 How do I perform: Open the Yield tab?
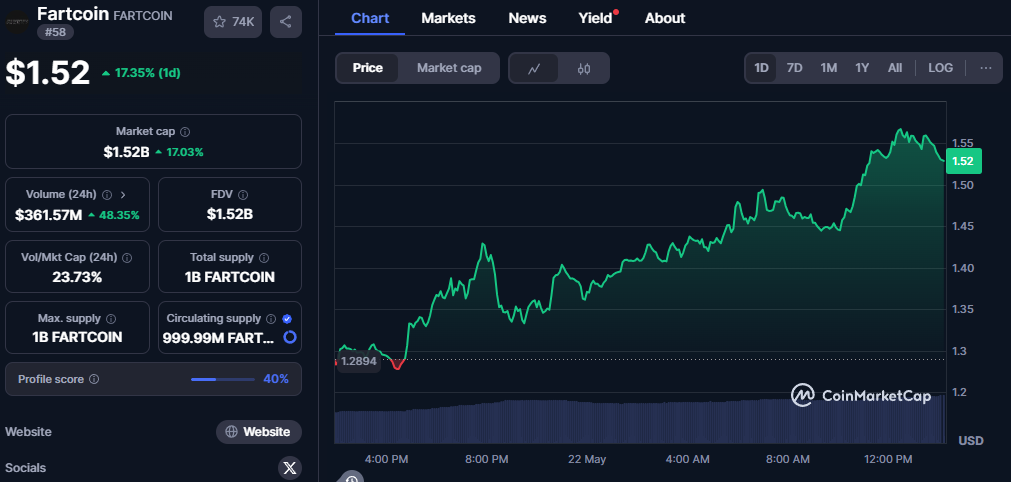point(595,18)
